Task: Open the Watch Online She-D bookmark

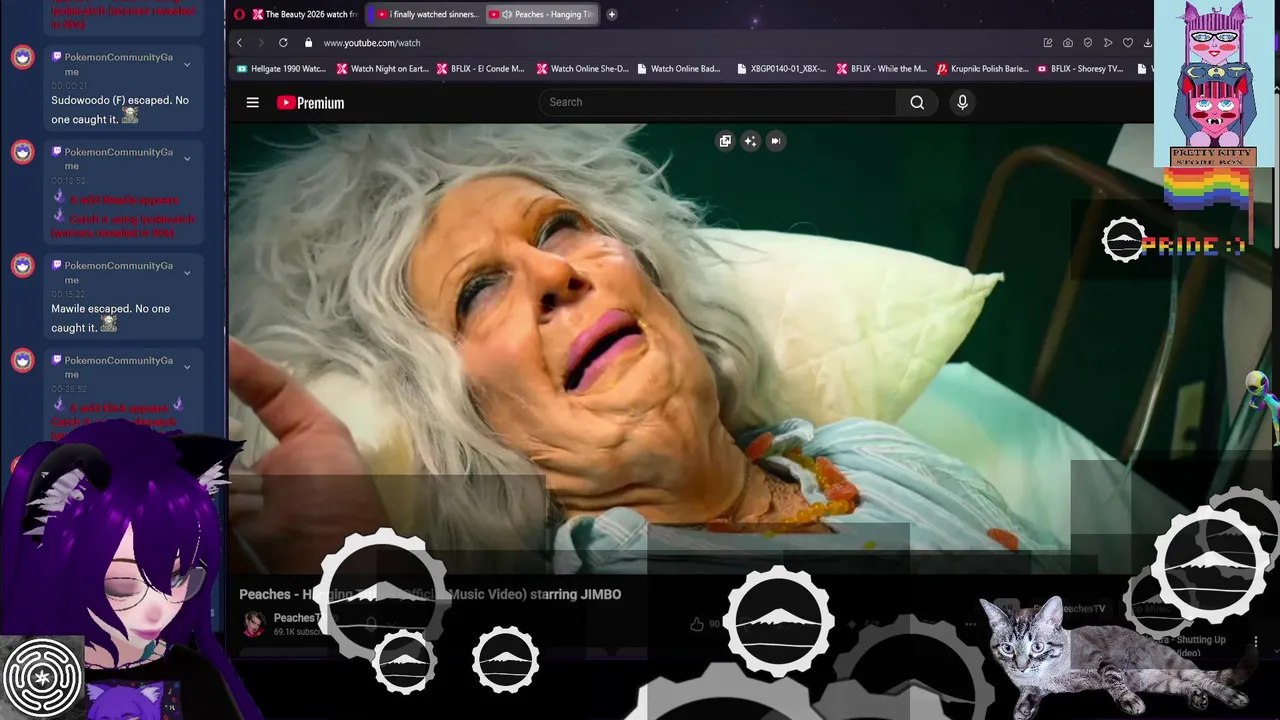Action: 582,69
